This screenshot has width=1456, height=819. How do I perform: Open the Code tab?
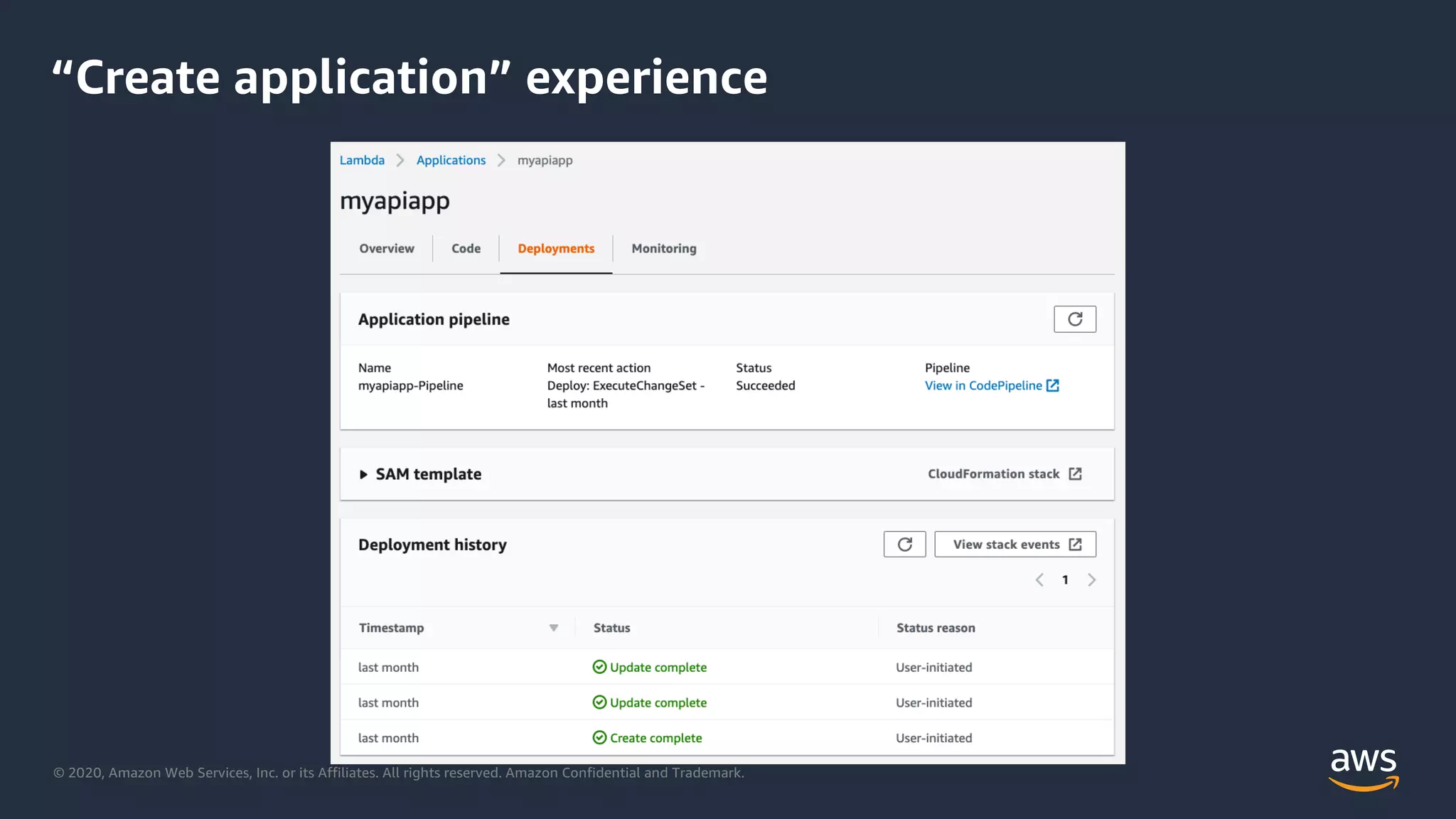[466, 248]
